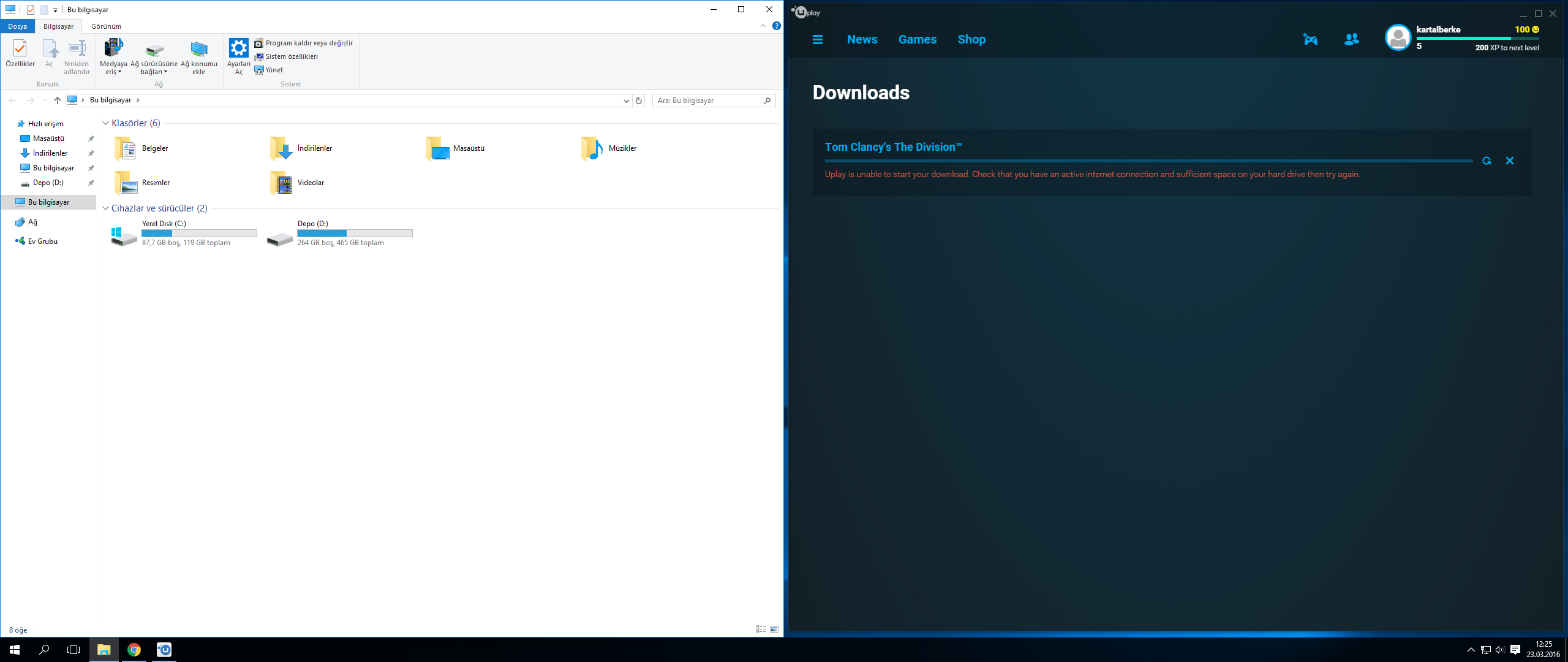Cancel The Division download

pos(1510,161)
